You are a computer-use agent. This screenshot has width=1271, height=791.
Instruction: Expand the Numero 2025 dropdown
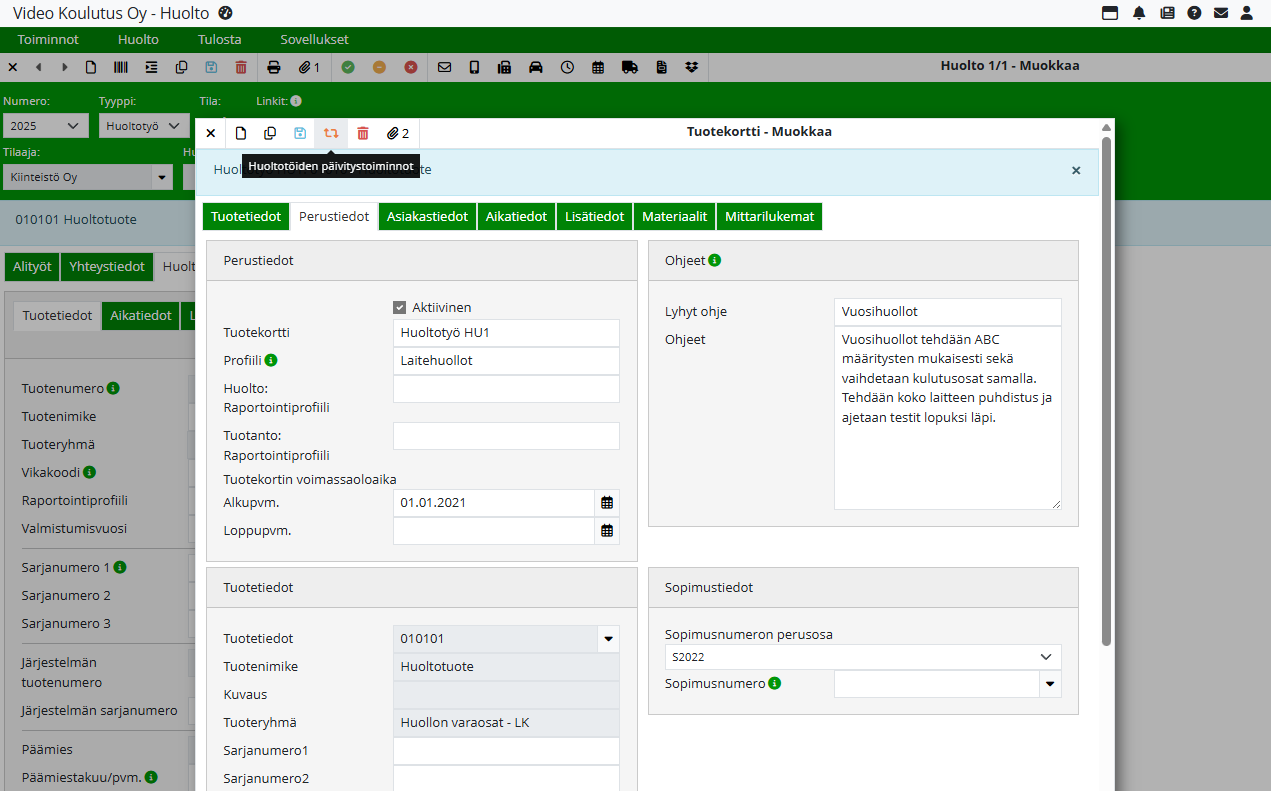(45, 126)
